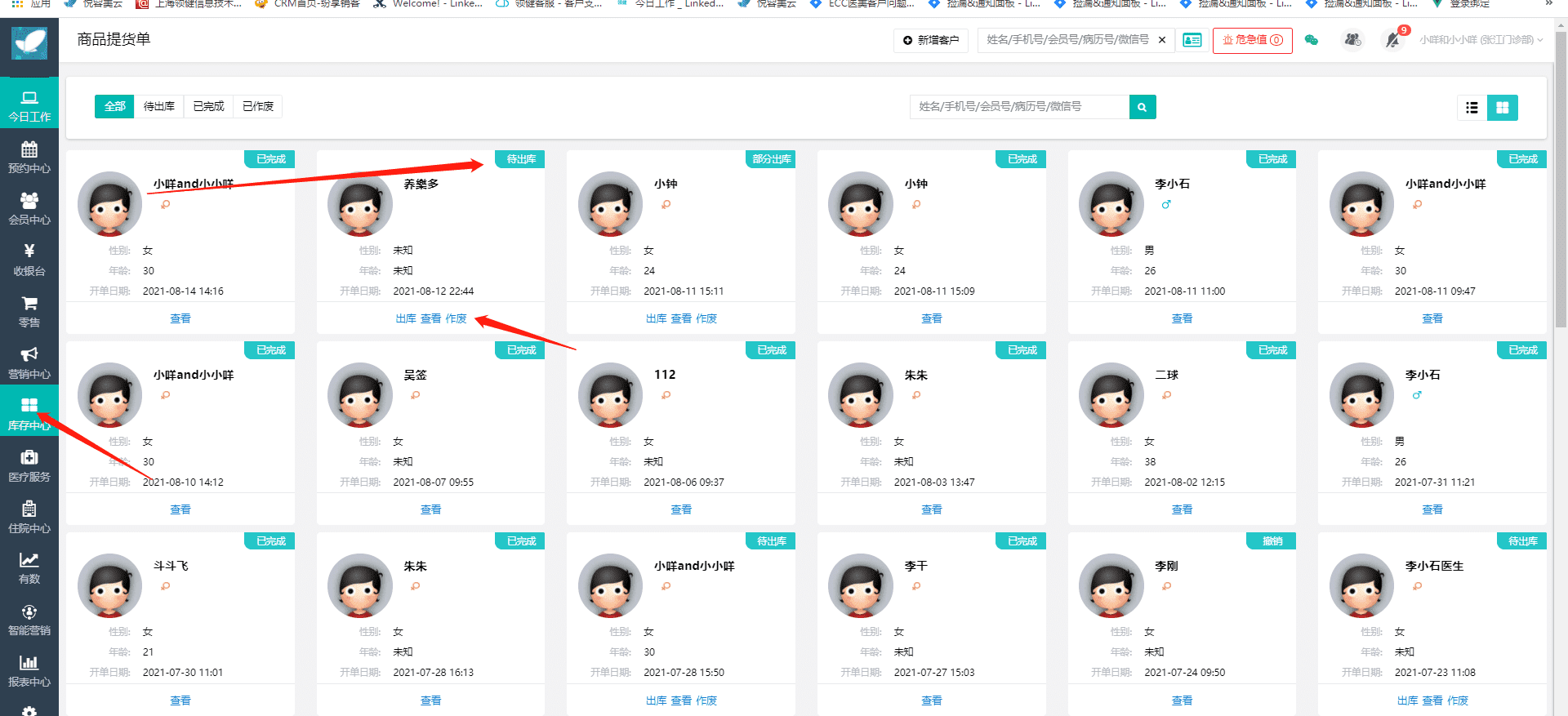Switch to list view layout
Image resolution: width=1568 pixels, height=716 pixels.
1472,108
